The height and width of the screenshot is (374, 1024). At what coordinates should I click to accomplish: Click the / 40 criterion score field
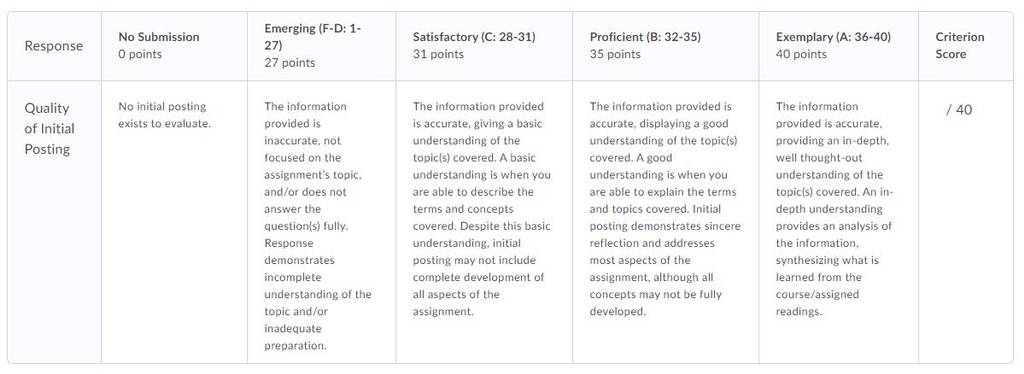click(959, 110)
